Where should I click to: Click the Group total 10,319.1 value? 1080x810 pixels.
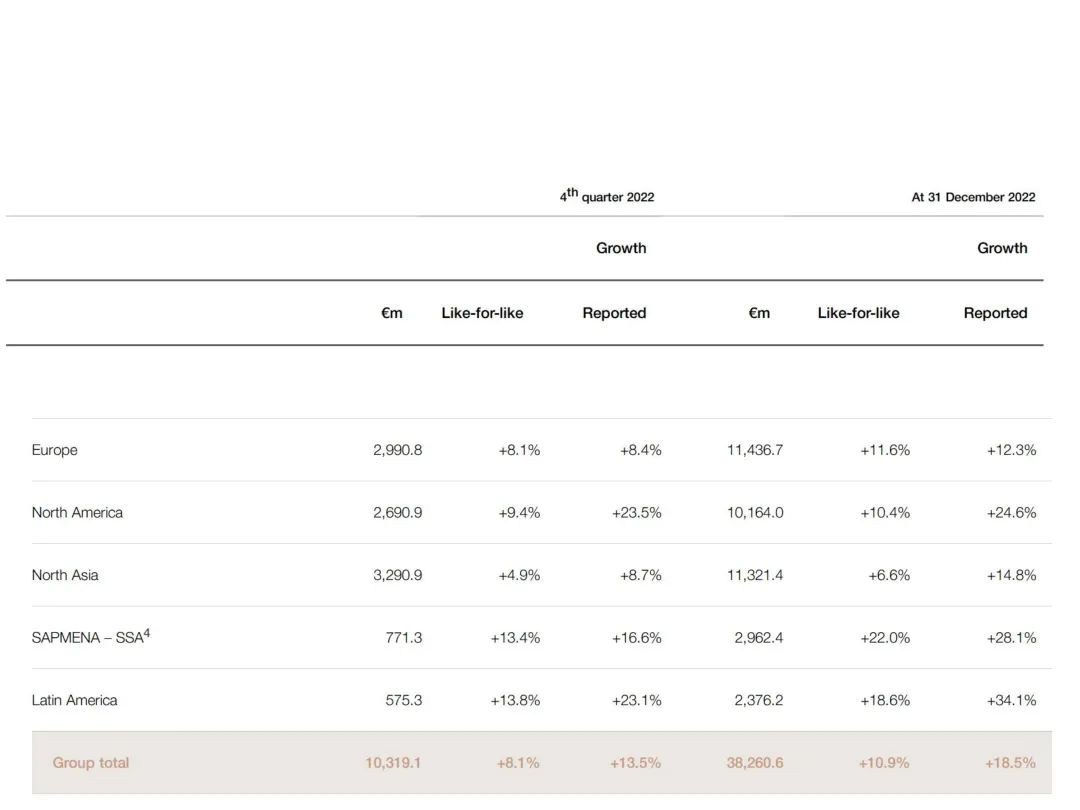tap(393, 763)
